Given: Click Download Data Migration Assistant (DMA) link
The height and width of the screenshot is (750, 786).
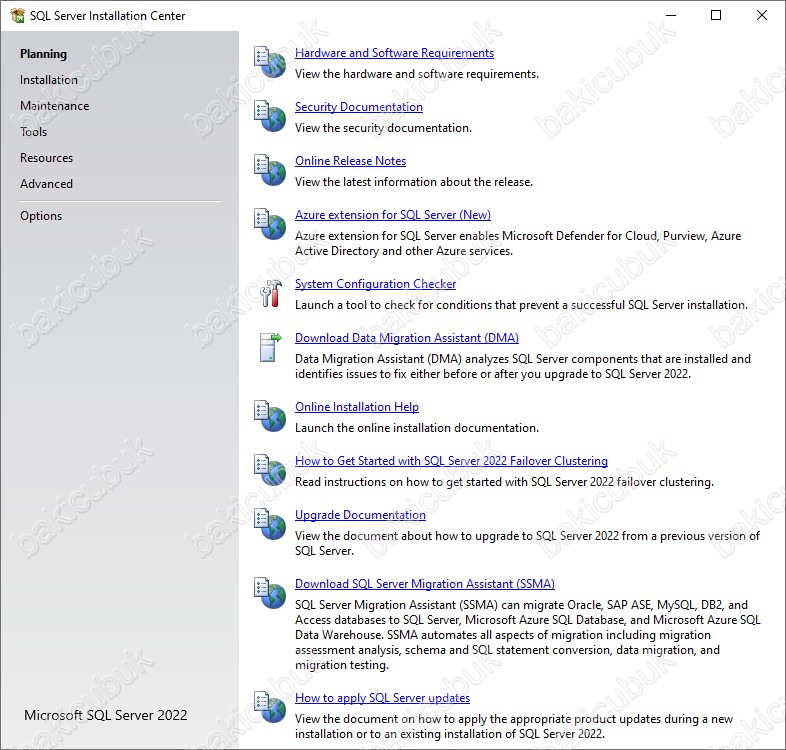Looking at the screenshot, I should tap(407, 338).
